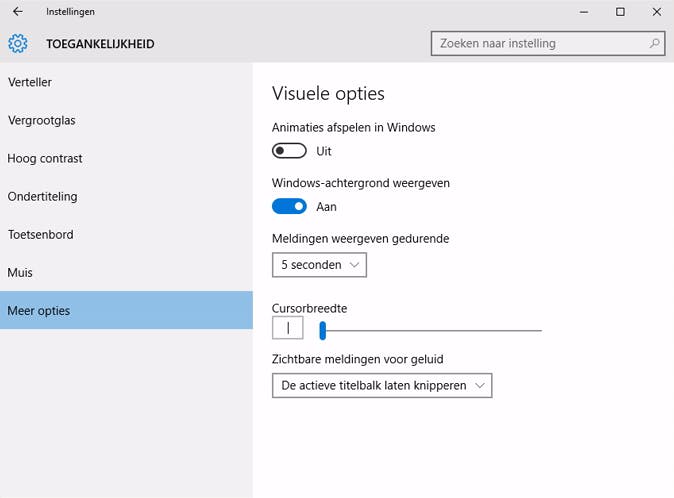Maximize the Instellingen window

click(620, 12)
